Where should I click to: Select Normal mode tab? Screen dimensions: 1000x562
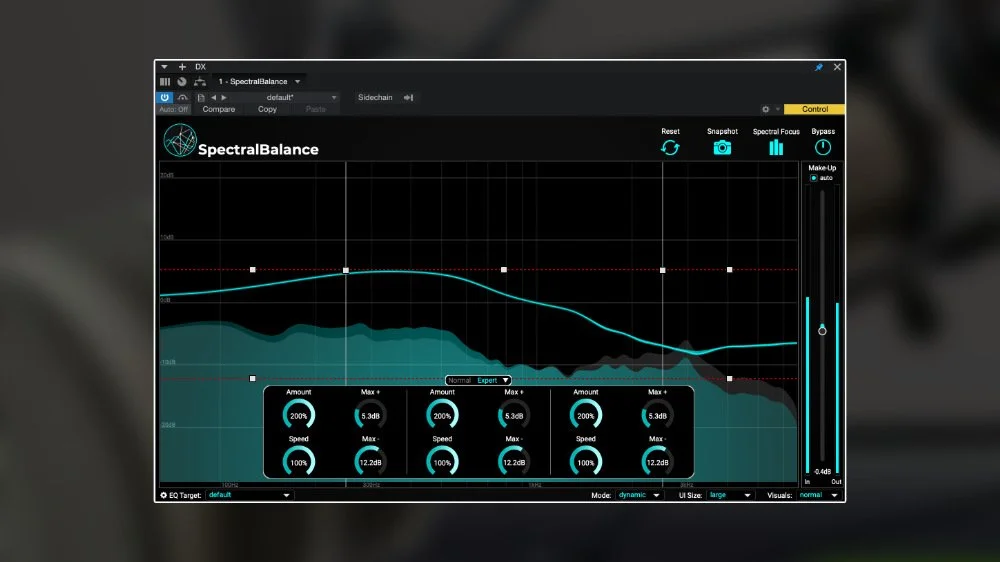459,380
